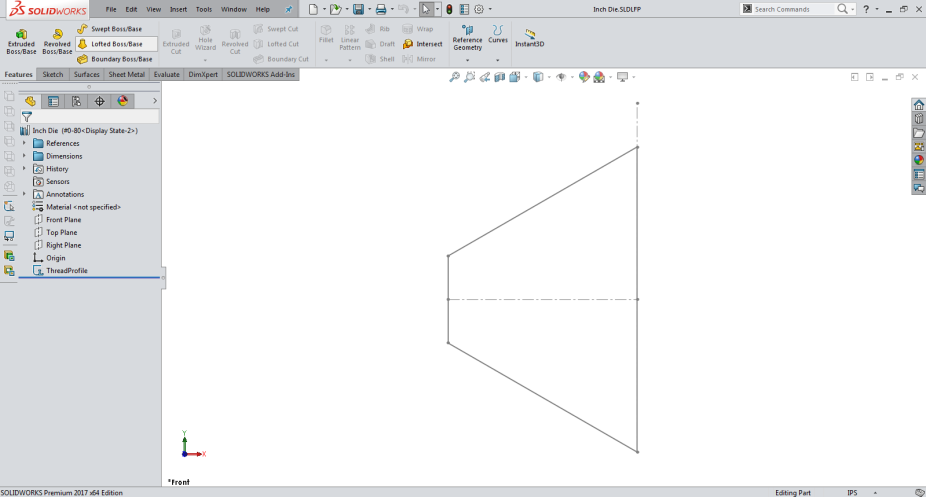The width and height of the screenshot is (926, 497).
Task: Click the Swept Boss/Base tool
Action: pos(110,29)
